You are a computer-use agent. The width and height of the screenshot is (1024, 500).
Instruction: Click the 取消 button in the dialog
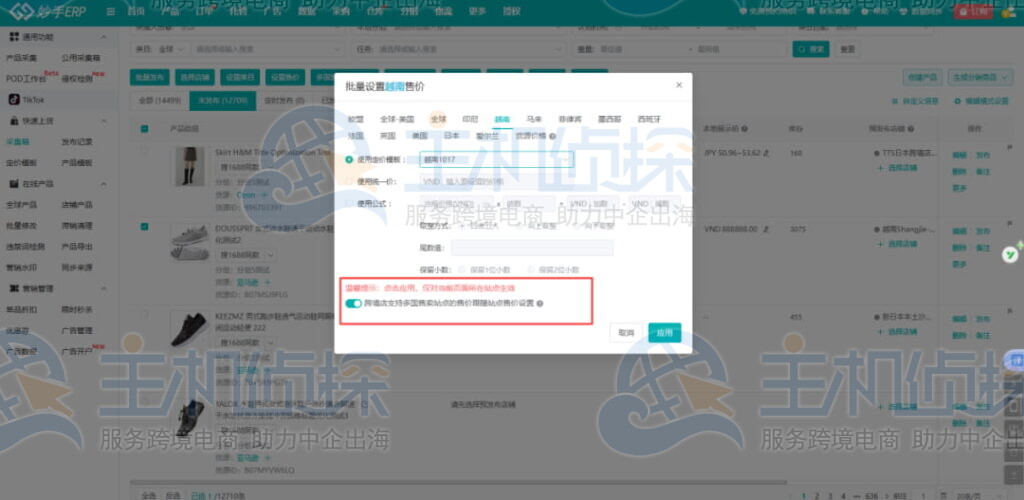(626, 333)
